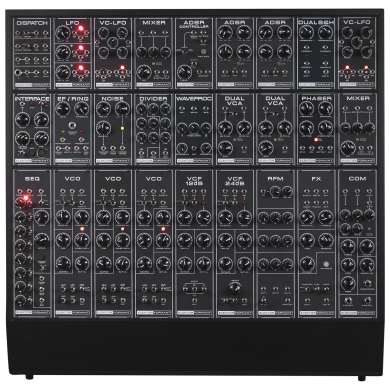Click the center knob in VC-LFO beside LFO

pyautogui.click(x=113, y=42)
